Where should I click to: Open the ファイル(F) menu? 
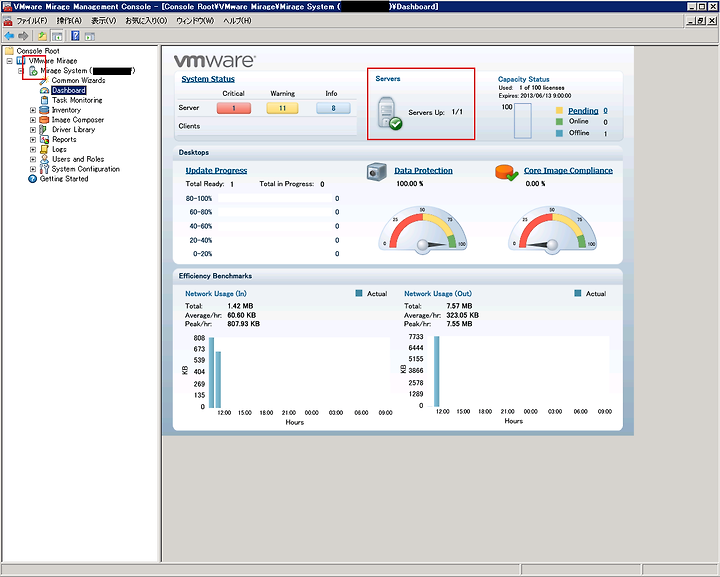[x=32, y=21]
